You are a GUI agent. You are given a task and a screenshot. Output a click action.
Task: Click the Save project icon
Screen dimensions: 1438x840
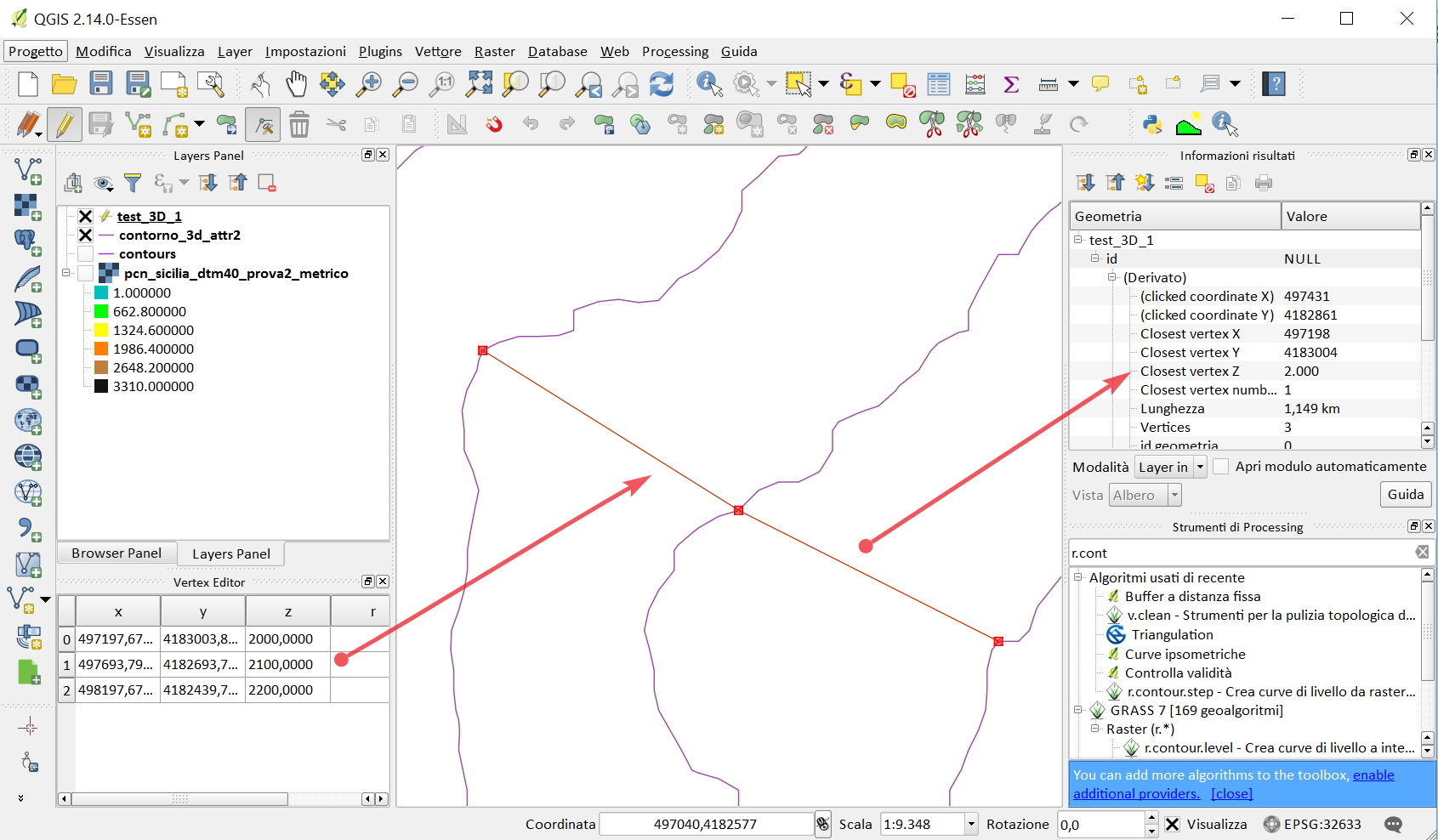coord(101,83)
